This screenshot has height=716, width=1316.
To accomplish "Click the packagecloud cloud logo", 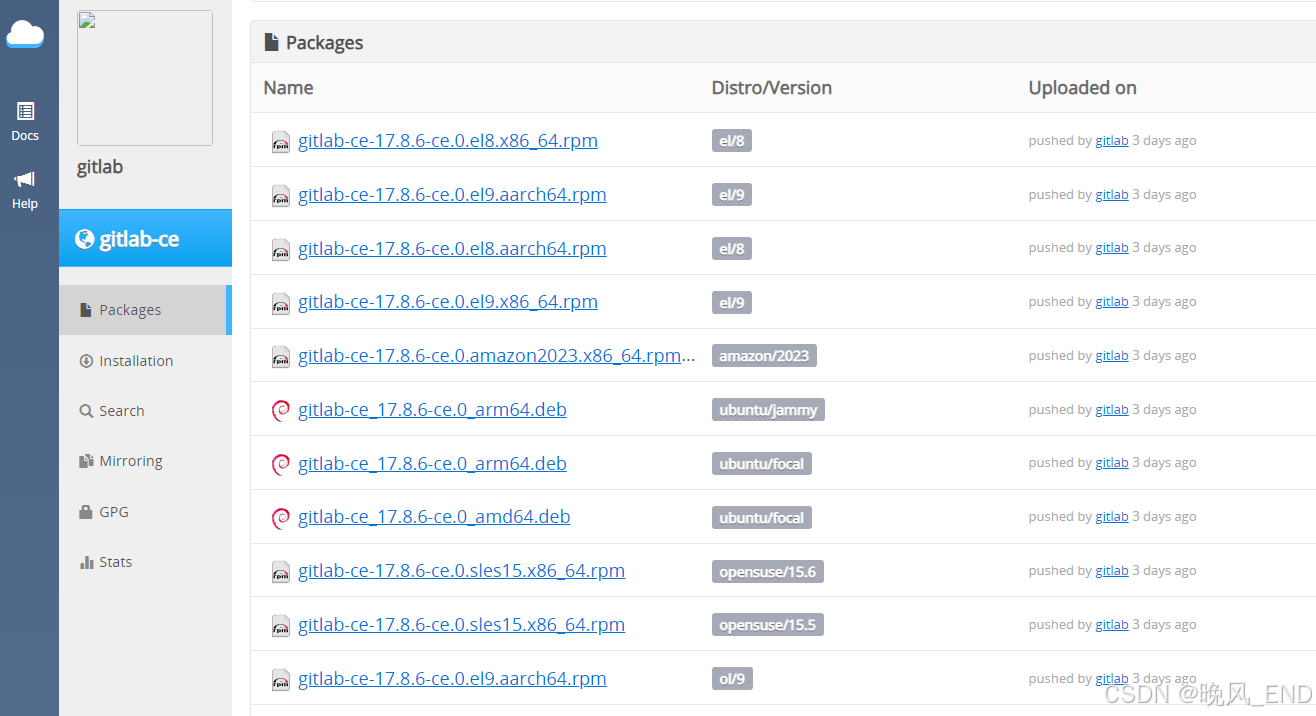I will pos(25,34).
